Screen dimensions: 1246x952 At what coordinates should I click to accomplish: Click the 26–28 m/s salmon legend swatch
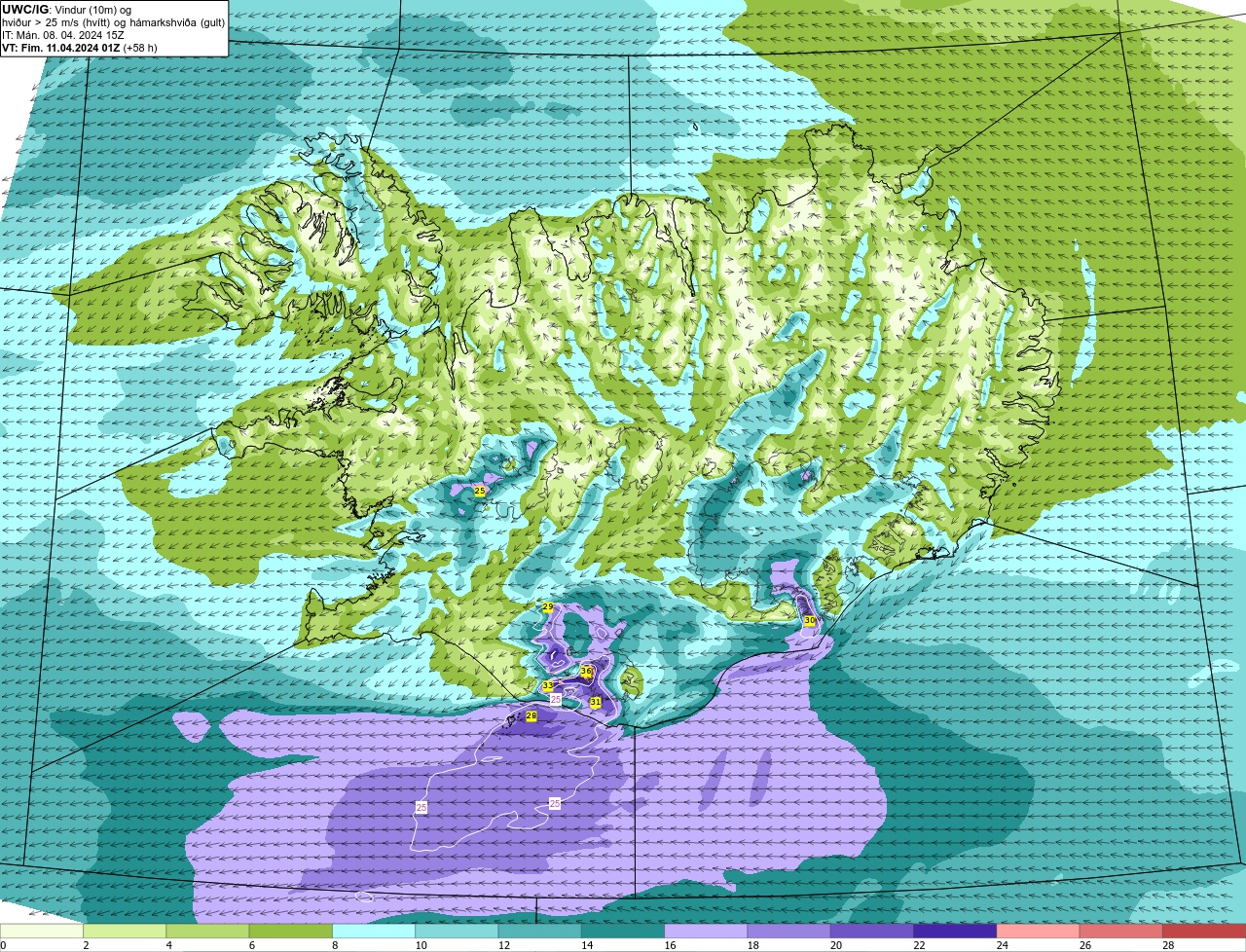point(1121,932)
